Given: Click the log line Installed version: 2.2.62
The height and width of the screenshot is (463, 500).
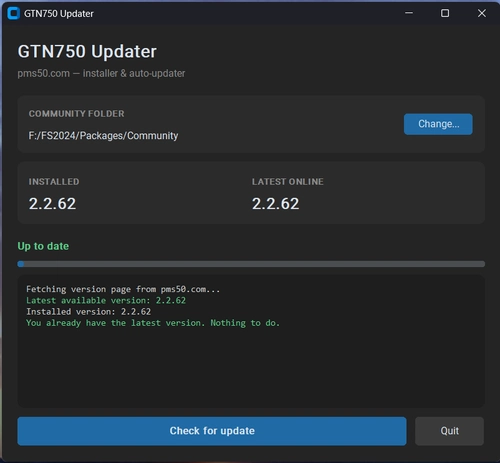Looking at the screenshot, I should [89, 312].
